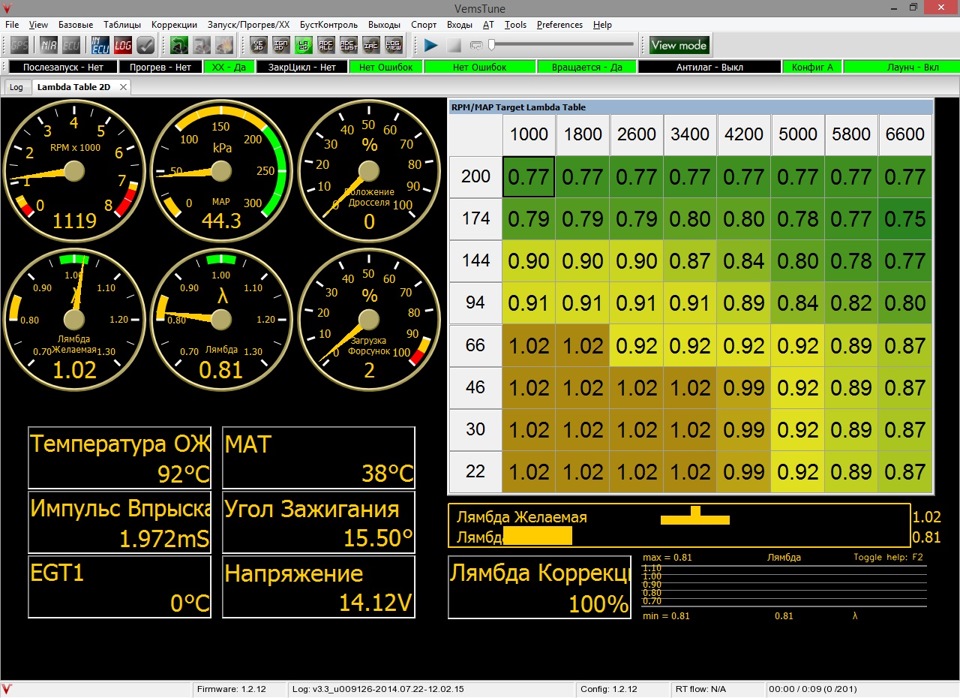The height and width of the screenshot is (698, 960).
Task: Click the ХХ - Да status indicator
Action: click(x=228, y=67)
